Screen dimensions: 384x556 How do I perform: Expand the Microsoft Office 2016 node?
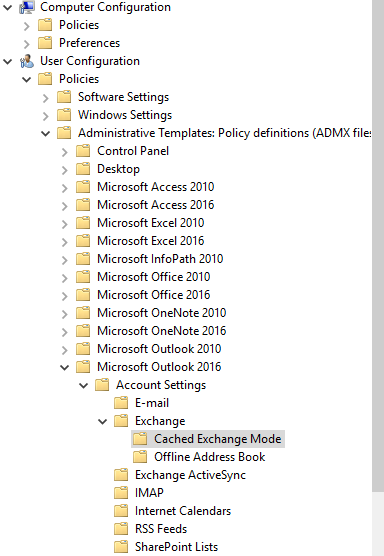pos(65,296)
